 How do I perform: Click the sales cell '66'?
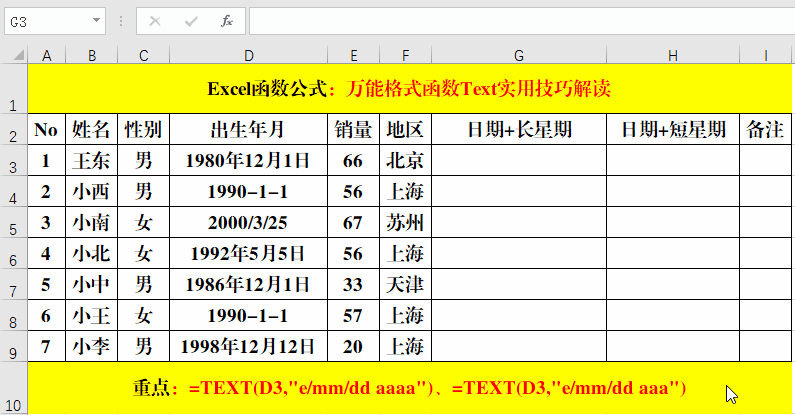click(x=353, y=160)
